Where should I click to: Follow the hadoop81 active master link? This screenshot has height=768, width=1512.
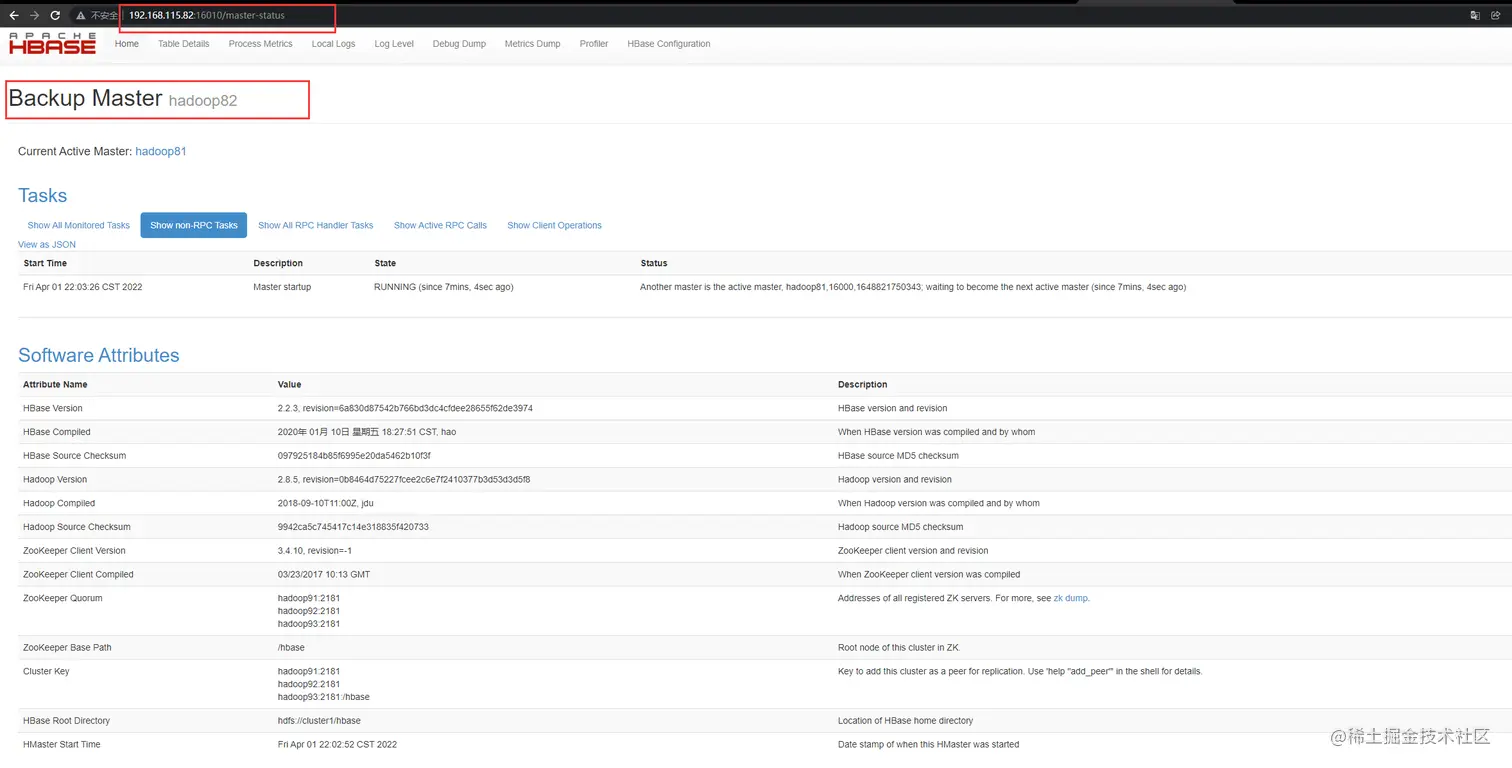click(x=161, y=151)
